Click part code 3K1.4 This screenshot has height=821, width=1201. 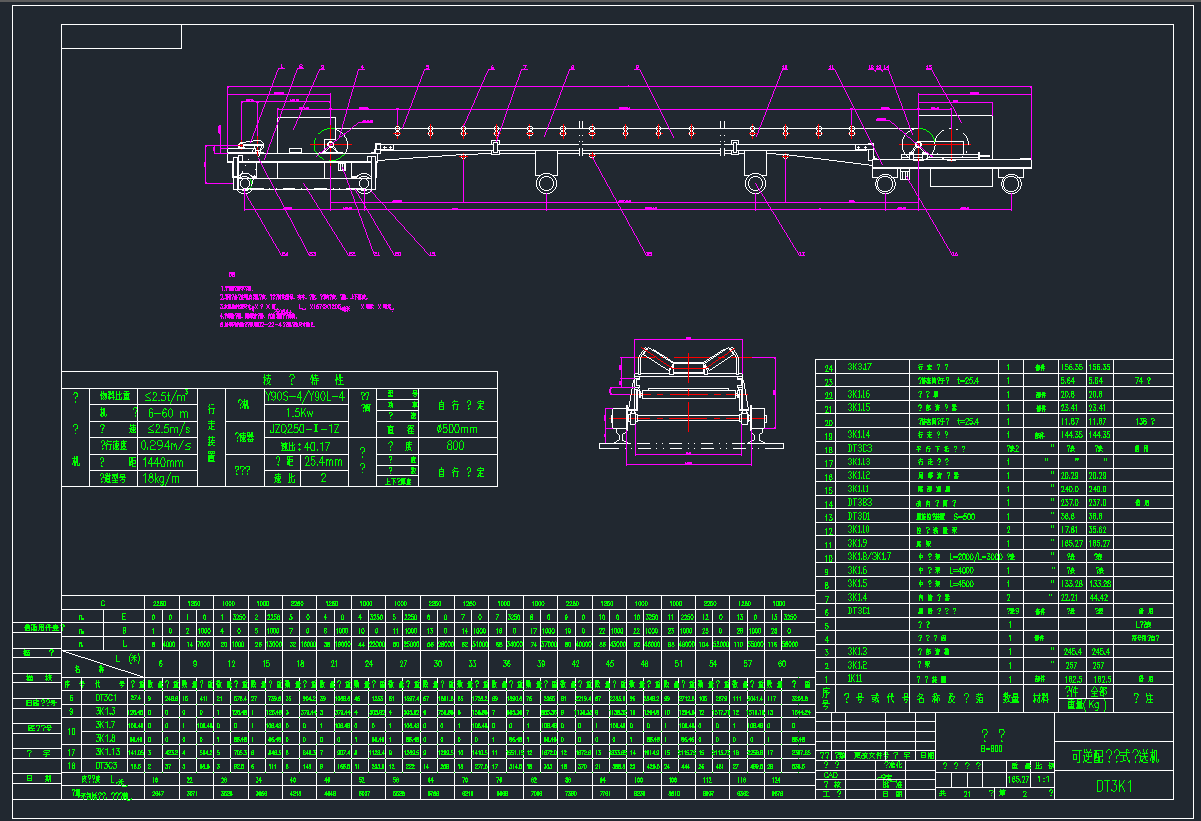click(857, 597)
